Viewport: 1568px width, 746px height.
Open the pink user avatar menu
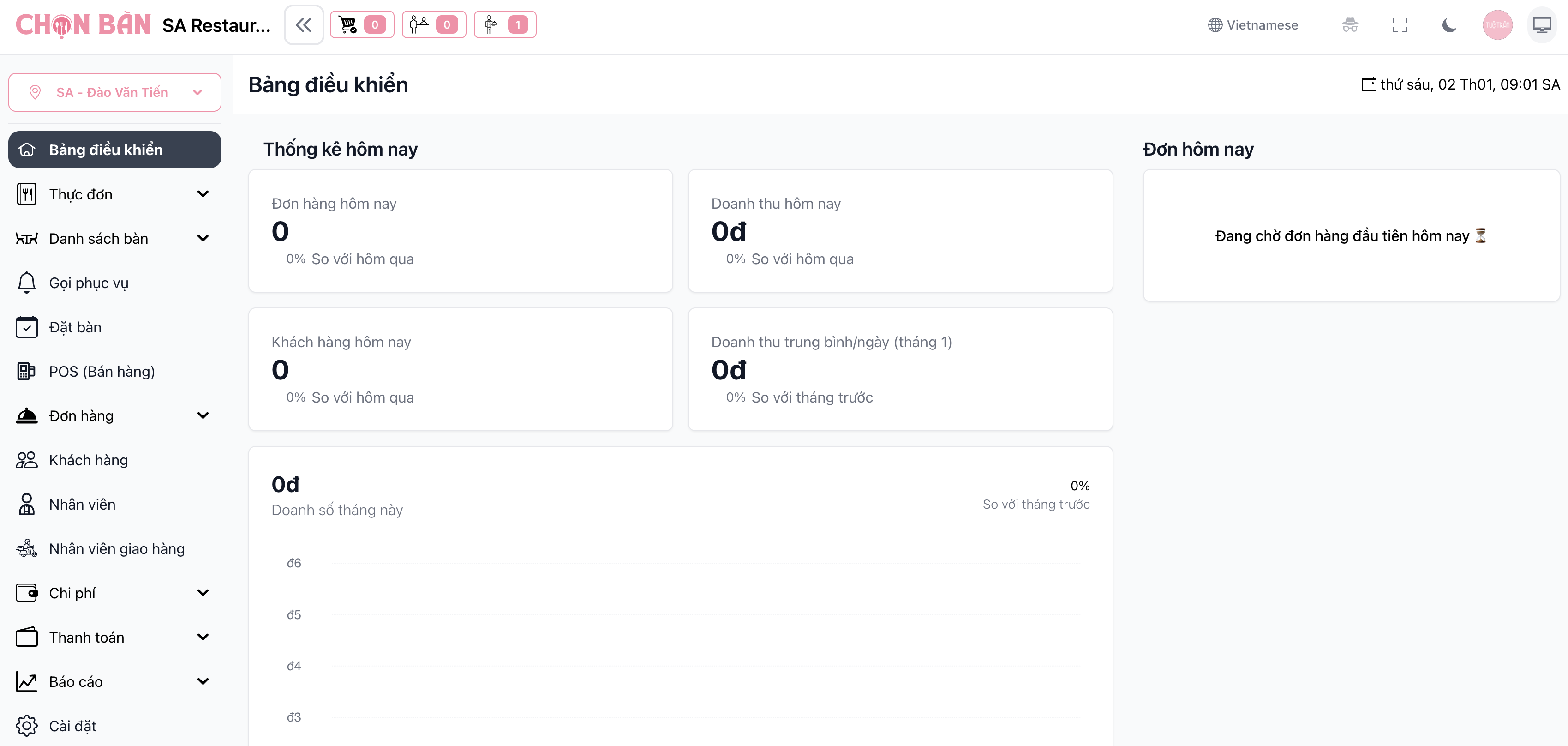pos(1497,25)
